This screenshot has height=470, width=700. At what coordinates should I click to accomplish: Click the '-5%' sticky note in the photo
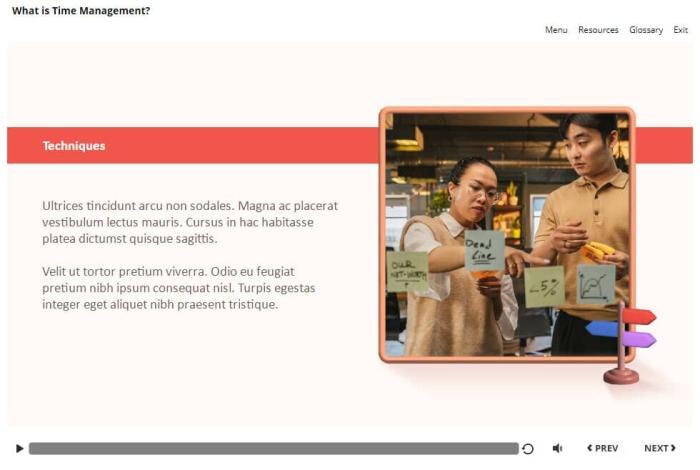544,286
